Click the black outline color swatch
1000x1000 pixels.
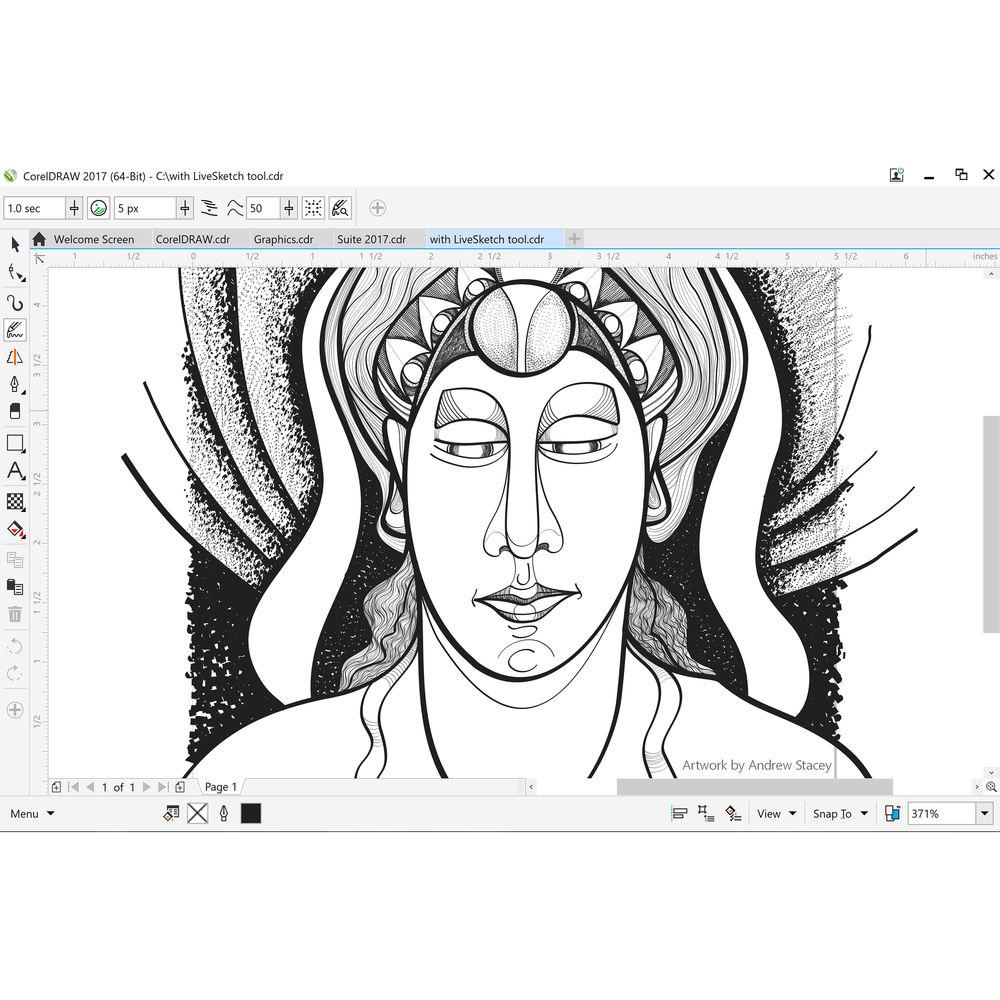click(251, 814)
